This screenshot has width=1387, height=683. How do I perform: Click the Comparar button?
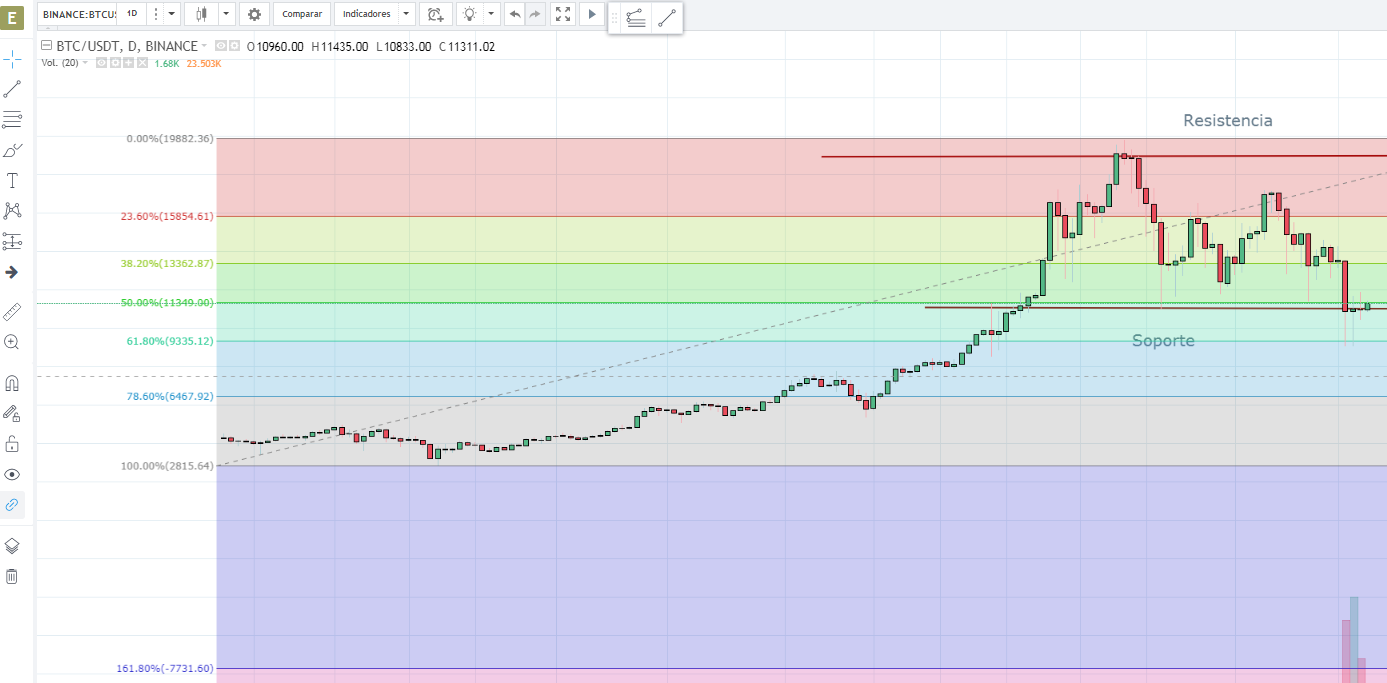[302, 14]
